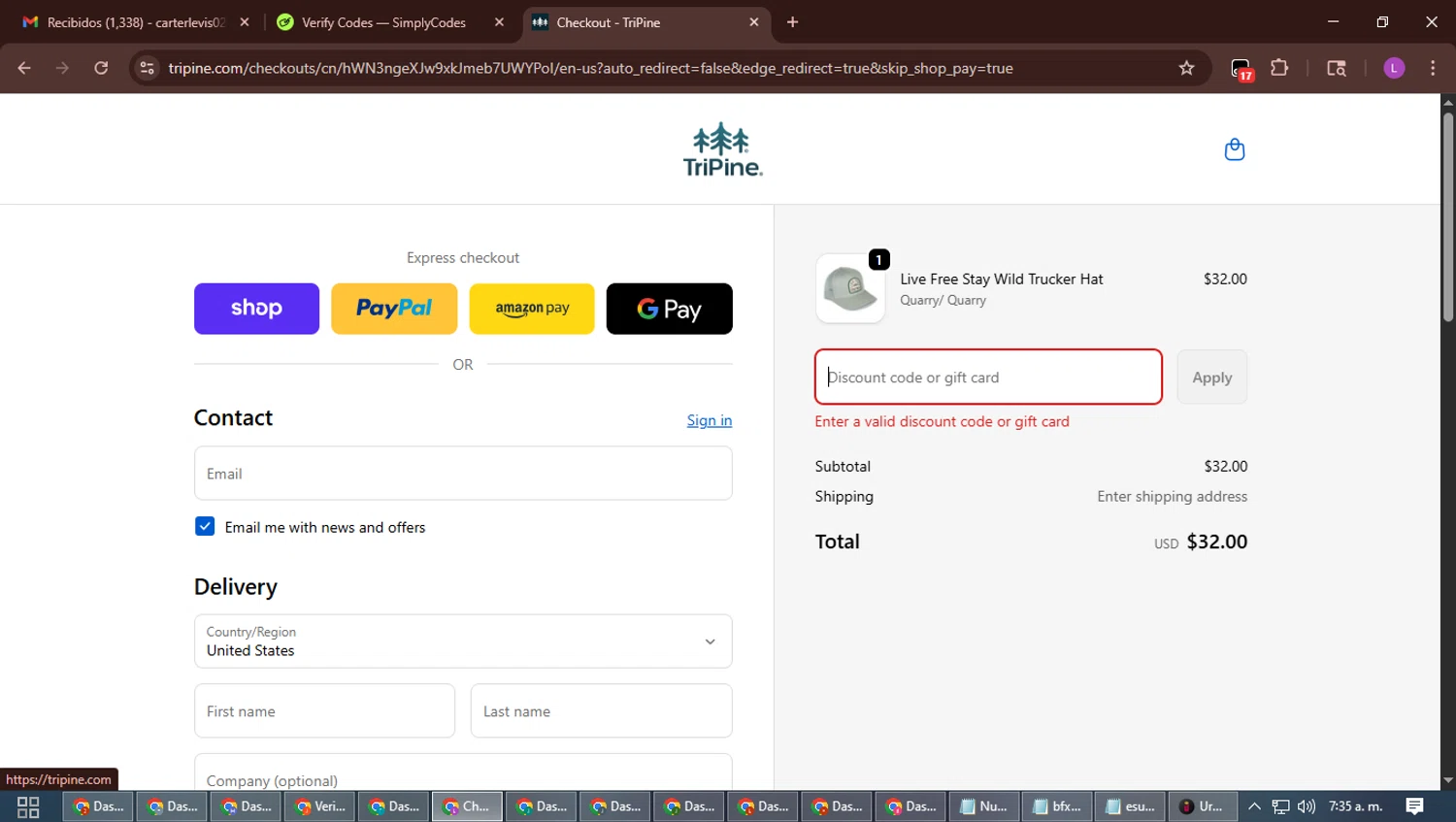Image resolution: width=1456 pixels, height=822 pixels.
Task: Click into the Email field
Action: (x=463, y=474)
